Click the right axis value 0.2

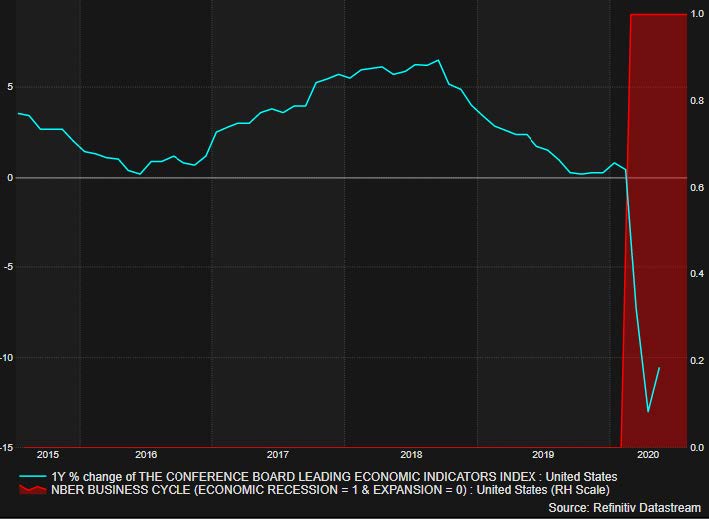[x=697, y=360]
